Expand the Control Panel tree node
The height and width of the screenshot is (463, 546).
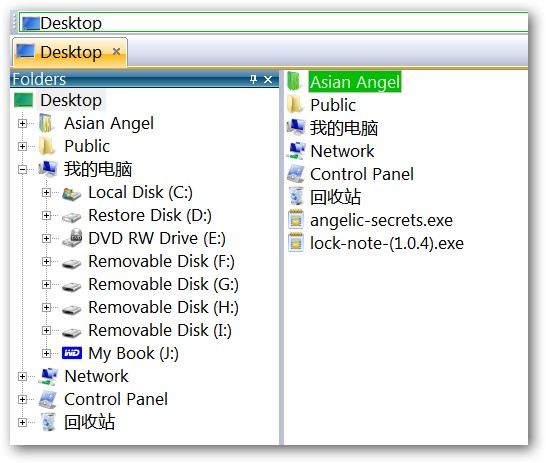click(22, 399)
